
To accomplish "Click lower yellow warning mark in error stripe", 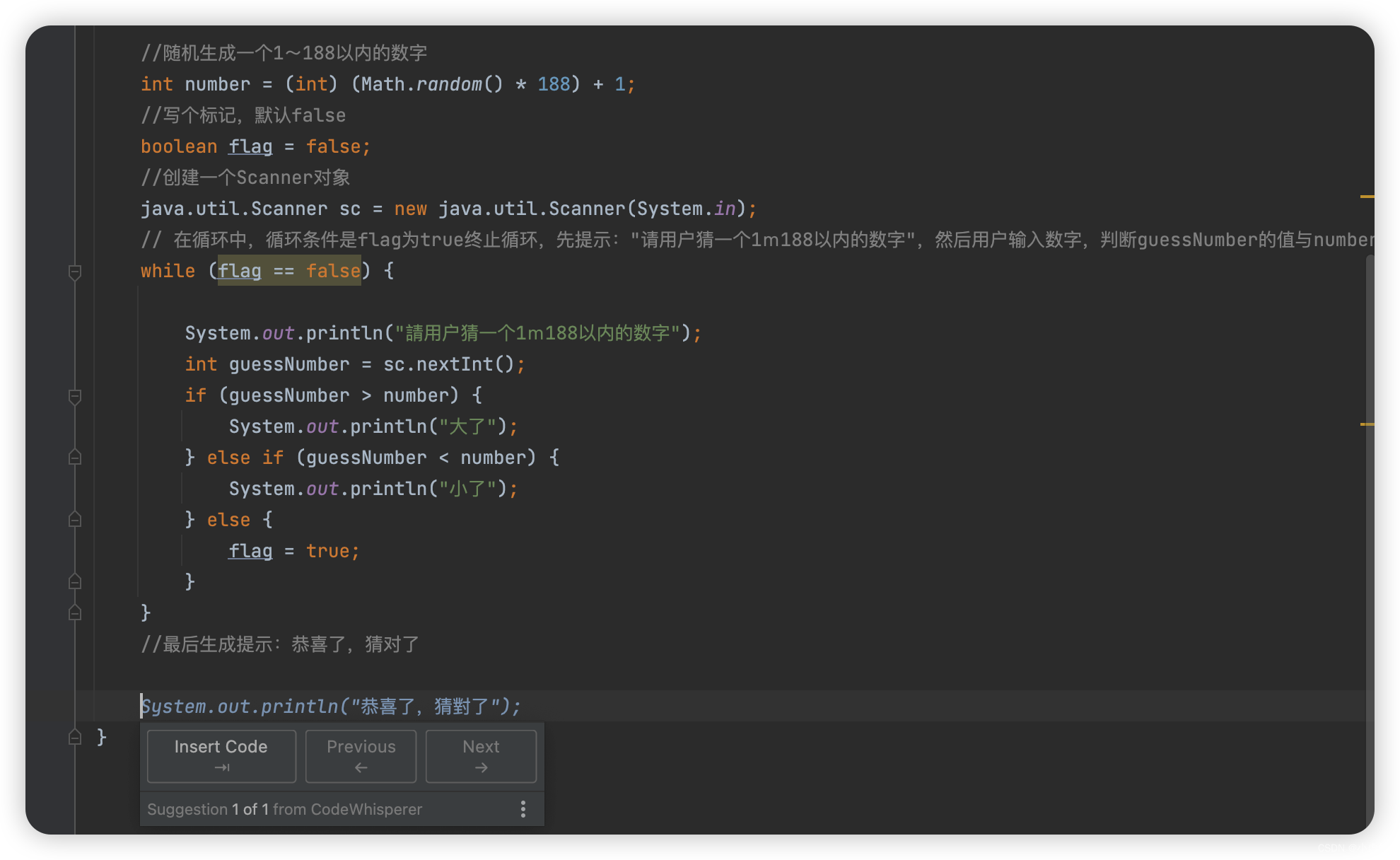I will point(1367,424).
